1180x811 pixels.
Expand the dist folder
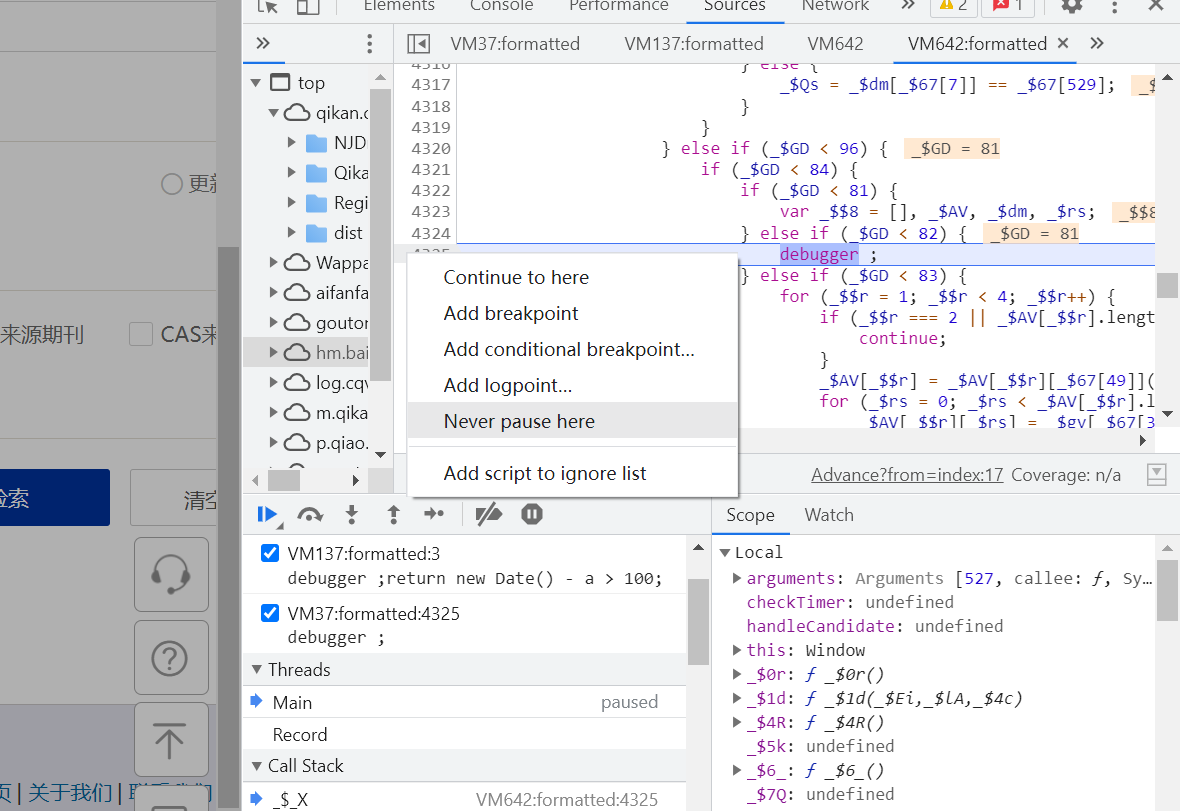tap(292, 232)
